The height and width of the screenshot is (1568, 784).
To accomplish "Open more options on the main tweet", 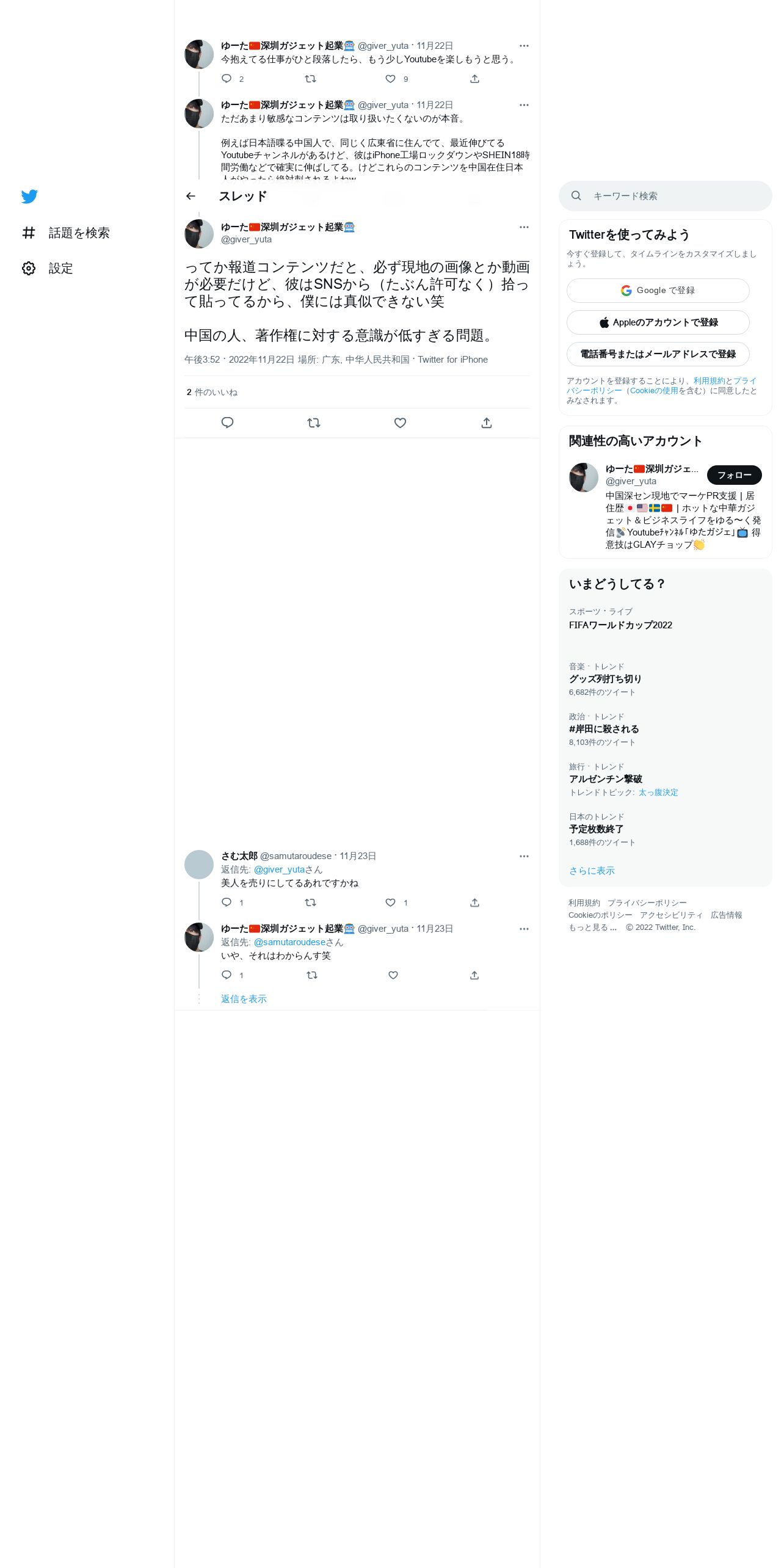I will pos(524,227).
